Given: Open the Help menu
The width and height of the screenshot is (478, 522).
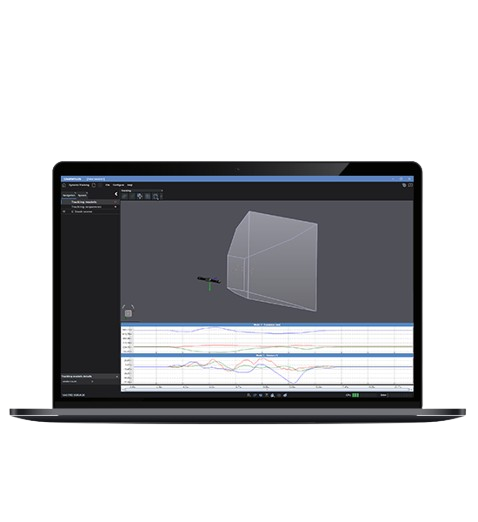Looking at the screenshot, I should click(130, 185).
